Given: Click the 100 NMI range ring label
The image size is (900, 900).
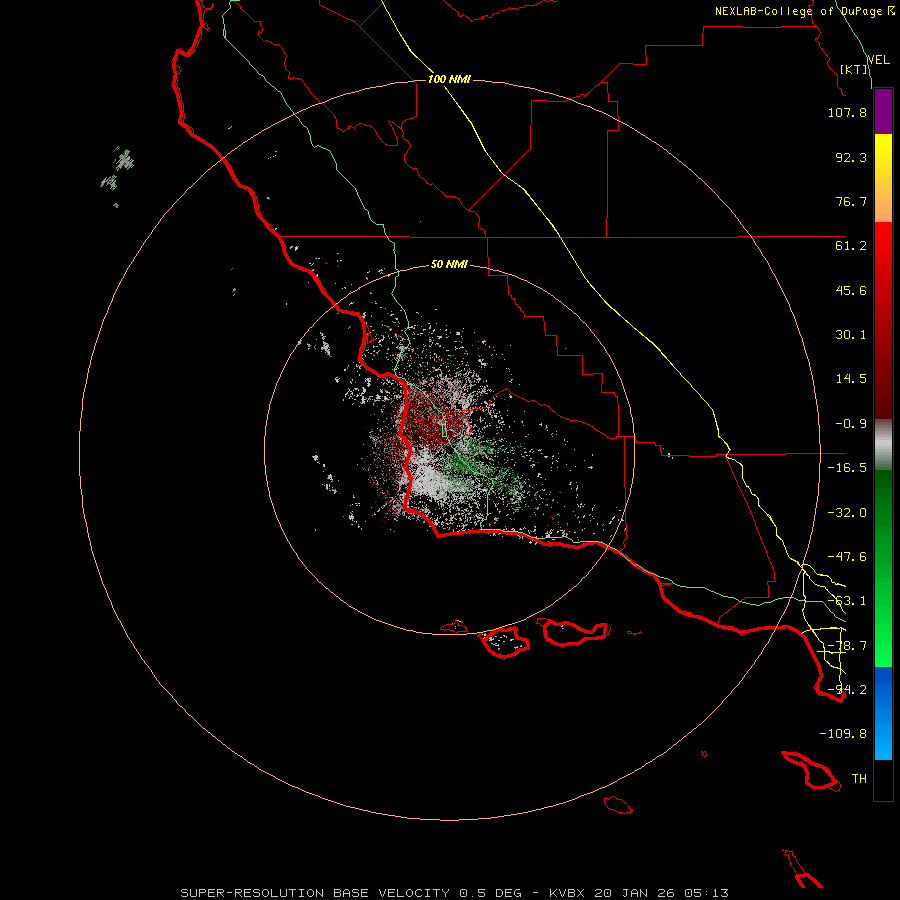Looking at the screenshot, I should point(449,79).
